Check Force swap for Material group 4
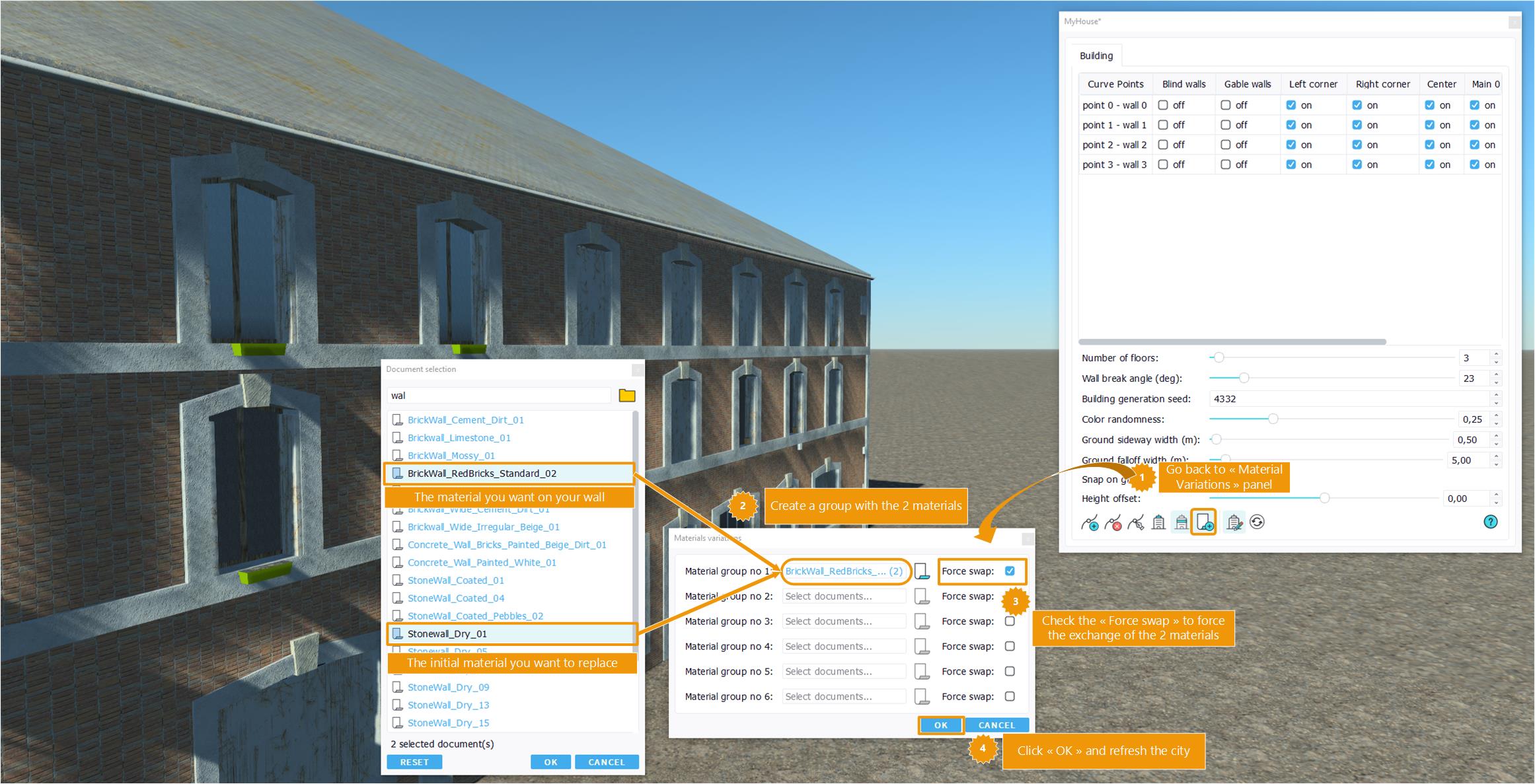Screen dimensions: 1535x784 click(1010, 646)
